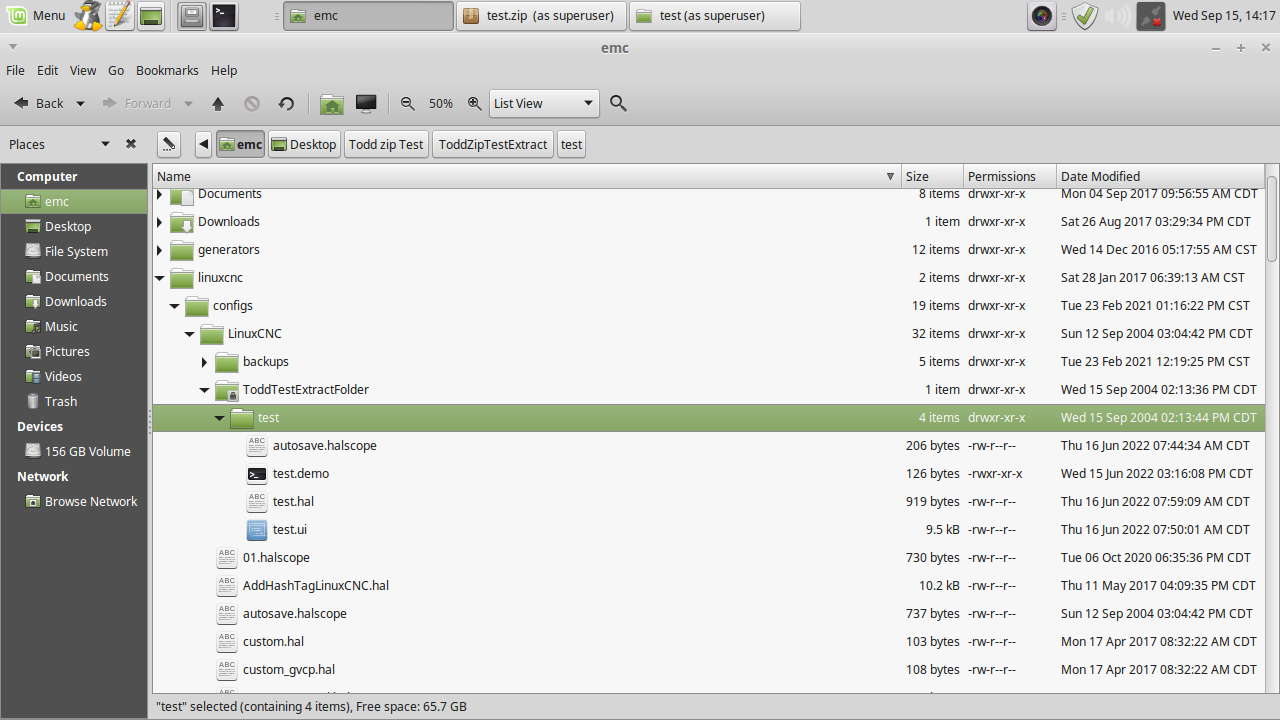Open the terminal launcher in panel
1280x720 pixels.
[x=224, y=16]
